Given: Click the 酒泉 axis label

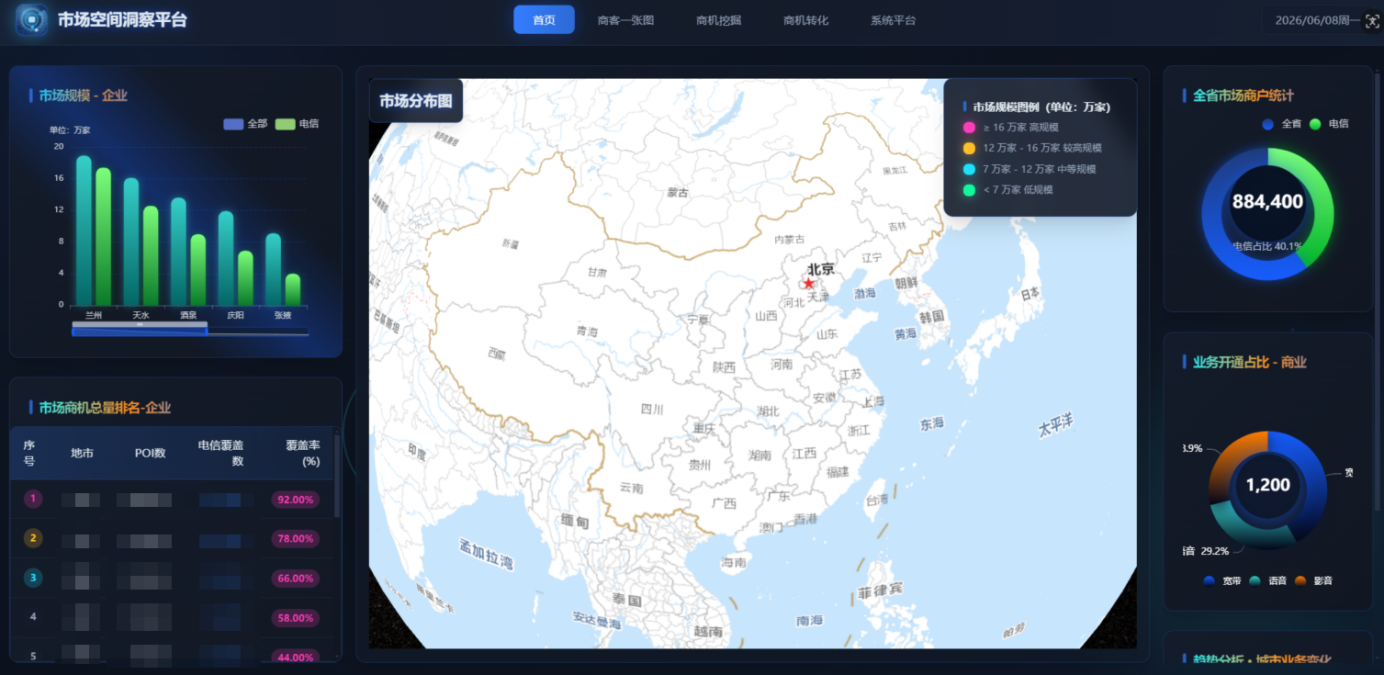Looking at the screenshot, I should (x=188, y=315).
